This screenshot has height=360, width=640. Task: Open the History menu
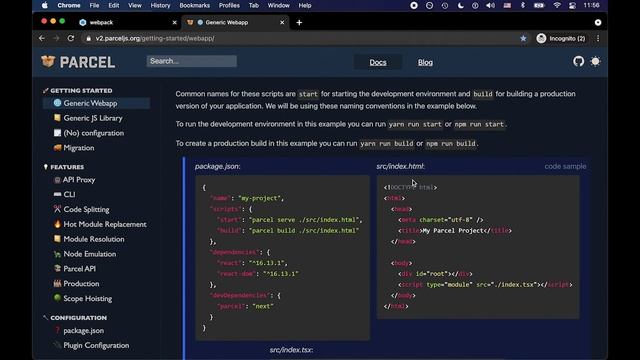160,5
